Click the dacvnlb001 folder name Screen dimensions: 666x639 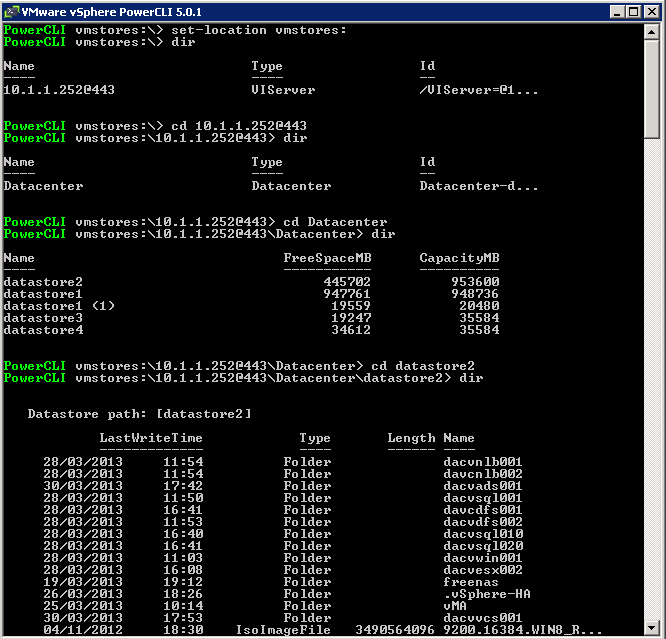point(483,462)
